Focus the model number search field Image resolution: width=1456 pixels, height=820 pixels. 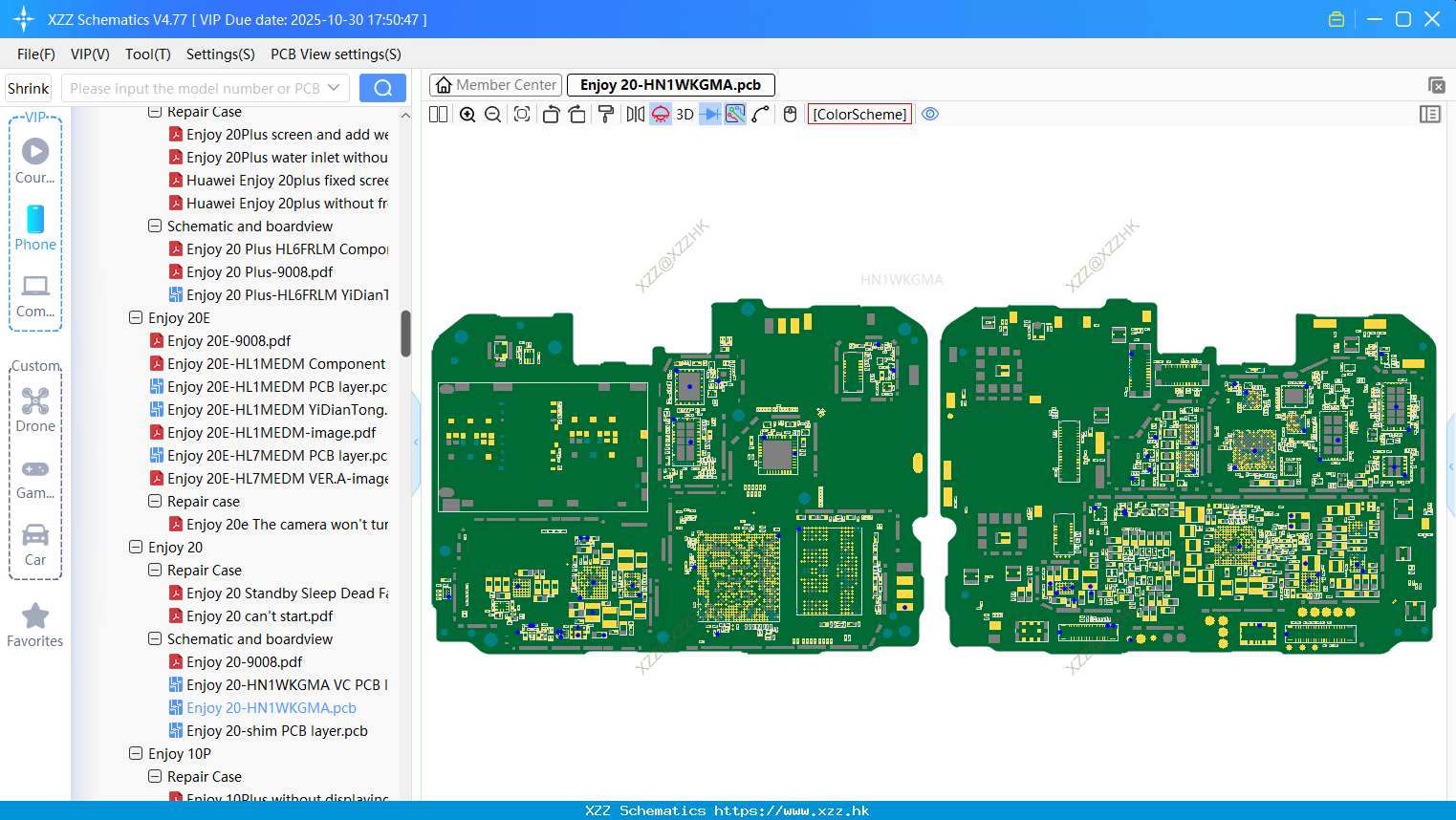pos(194,88)
